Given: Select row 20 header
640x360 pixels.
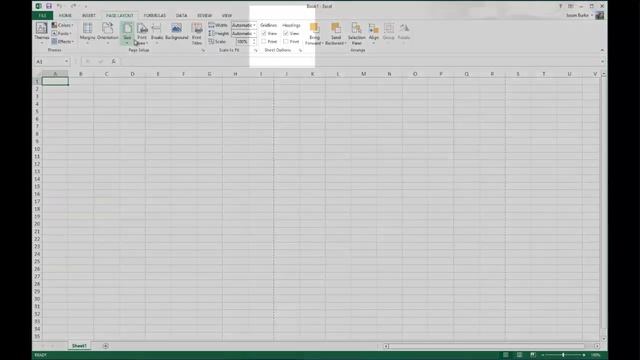Looking at the screenshot, I should point(37,224).
